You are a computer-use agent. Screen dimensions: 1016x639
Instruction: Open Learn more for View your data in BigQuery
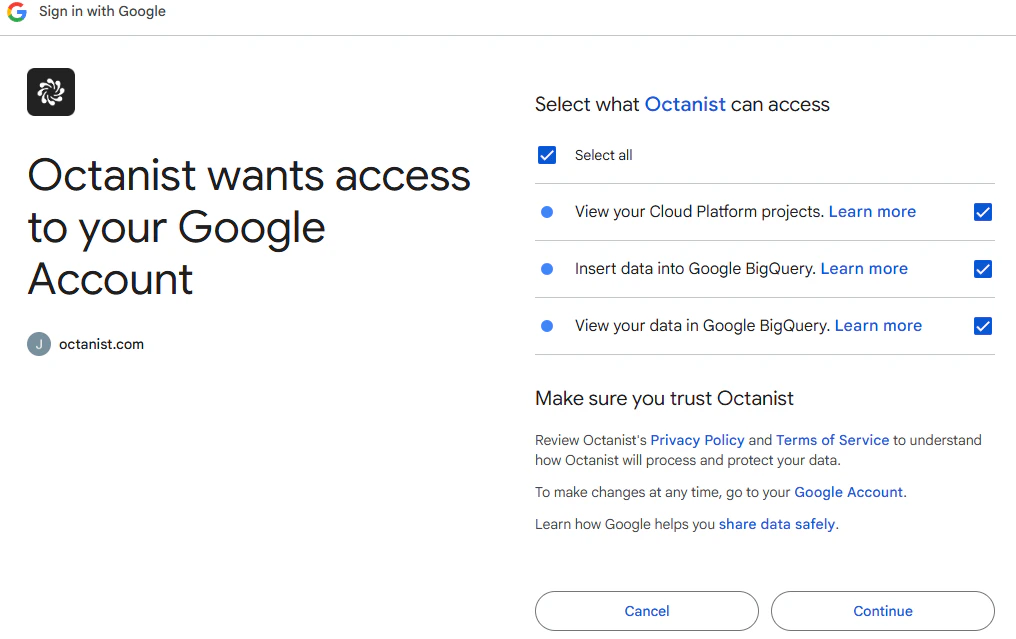click(878, 326)
